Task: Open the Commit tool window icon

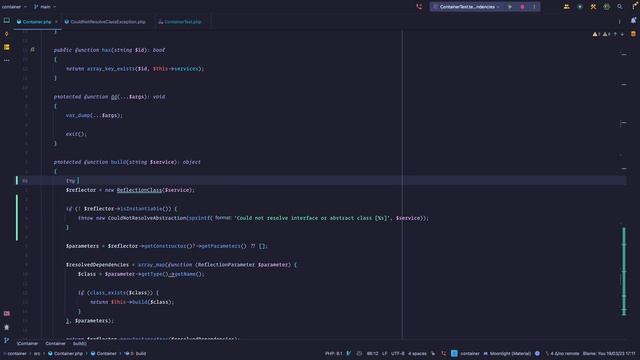Action: coord(7,34)
